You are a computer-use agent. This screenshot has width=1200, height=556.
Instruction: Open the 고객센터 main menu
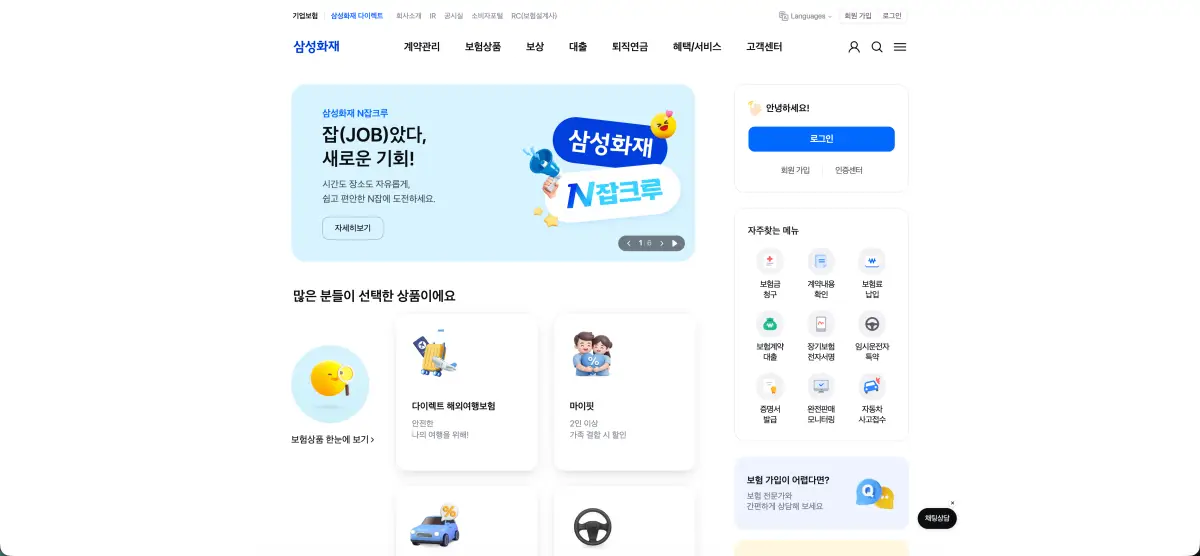764,47
